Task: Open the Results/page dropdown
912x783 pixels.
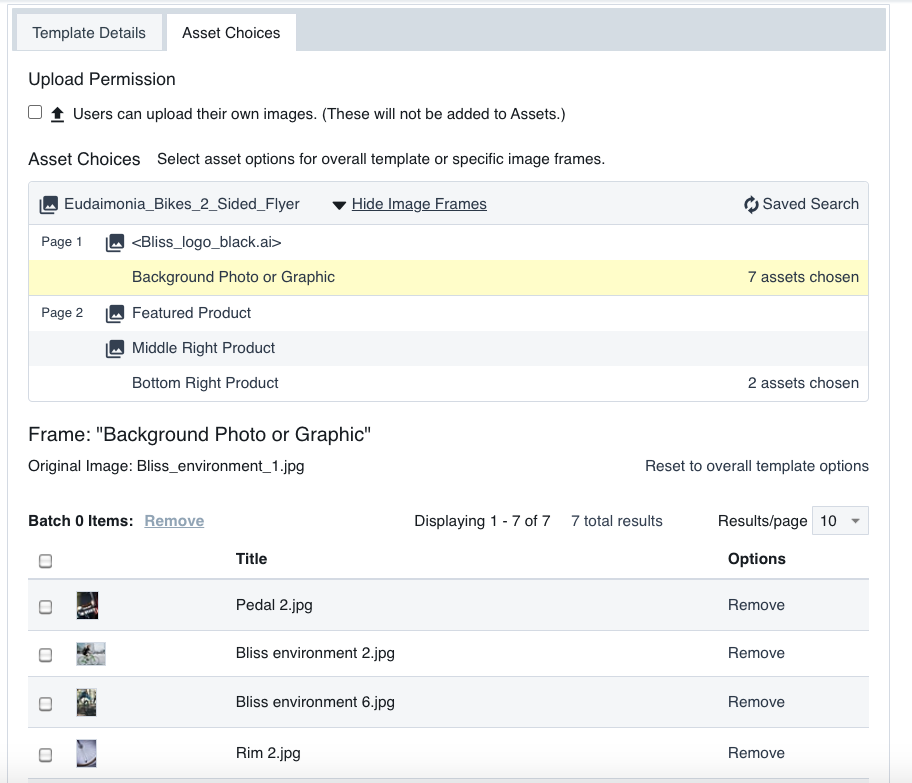Action: 840,521
